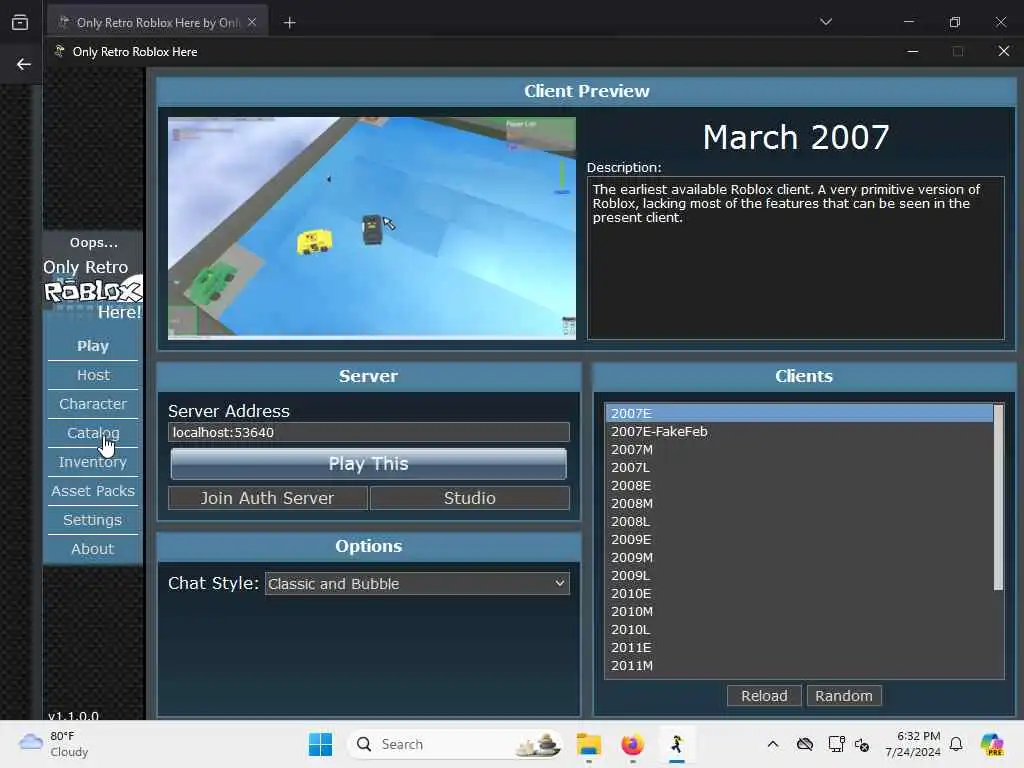Select the 2010M client
The height and width of the screenshot is (768, 1024).
tap(799, 611)
